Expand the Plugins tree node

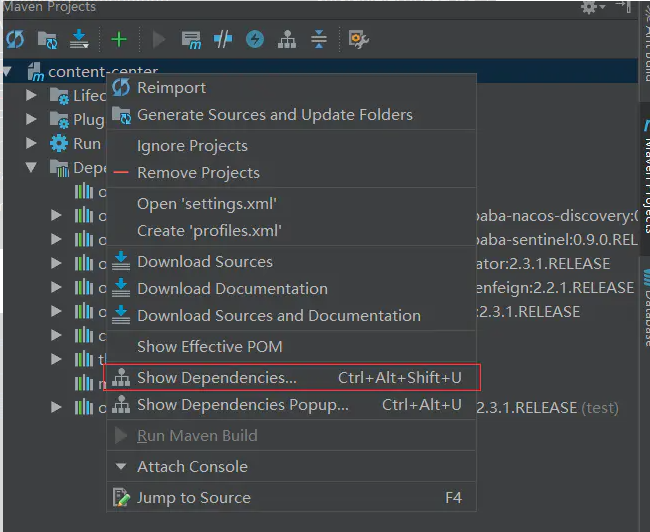(31, 119)
